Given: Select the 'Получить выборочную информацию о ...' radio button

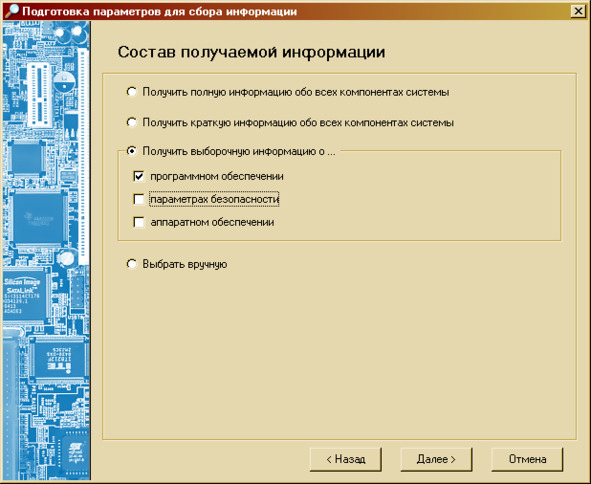Looking at the screenshot, I should pos(132,151).
